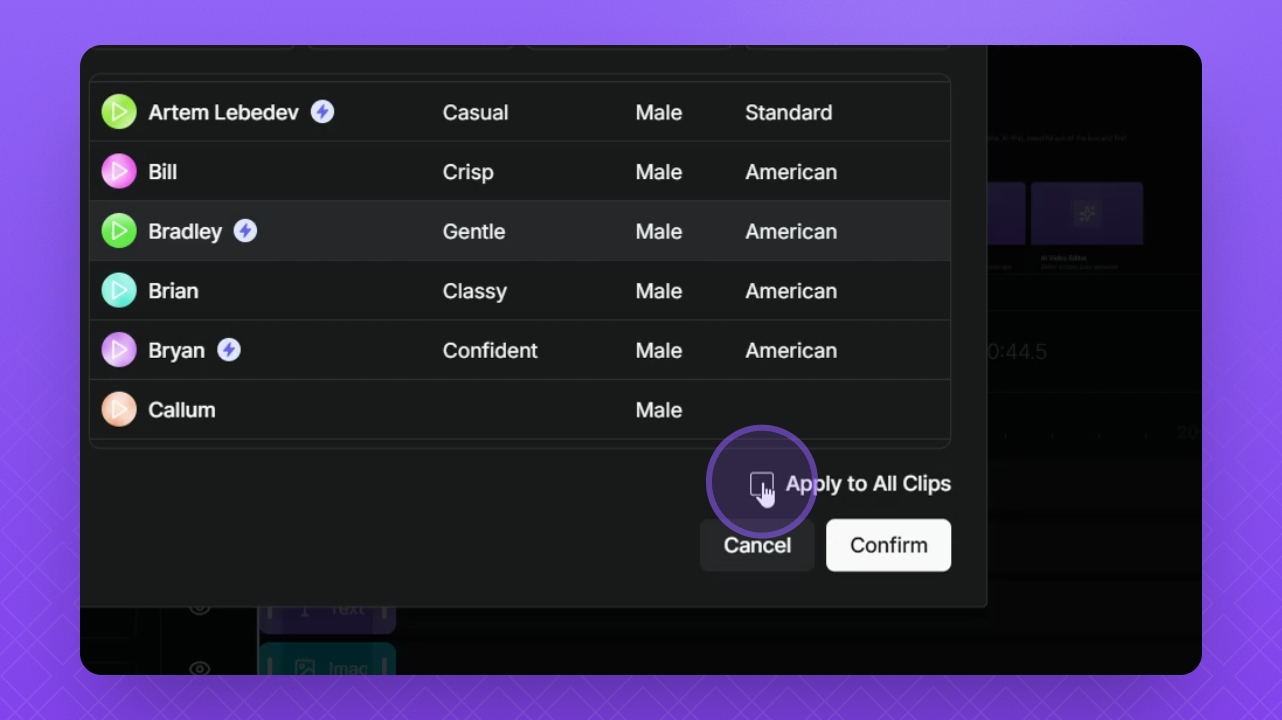The height and width of the screenshot is (720, 1282).
Task: Click lightning badge next to Artem Lebedev
Action: pyautogui.click(x=322, y=112)
